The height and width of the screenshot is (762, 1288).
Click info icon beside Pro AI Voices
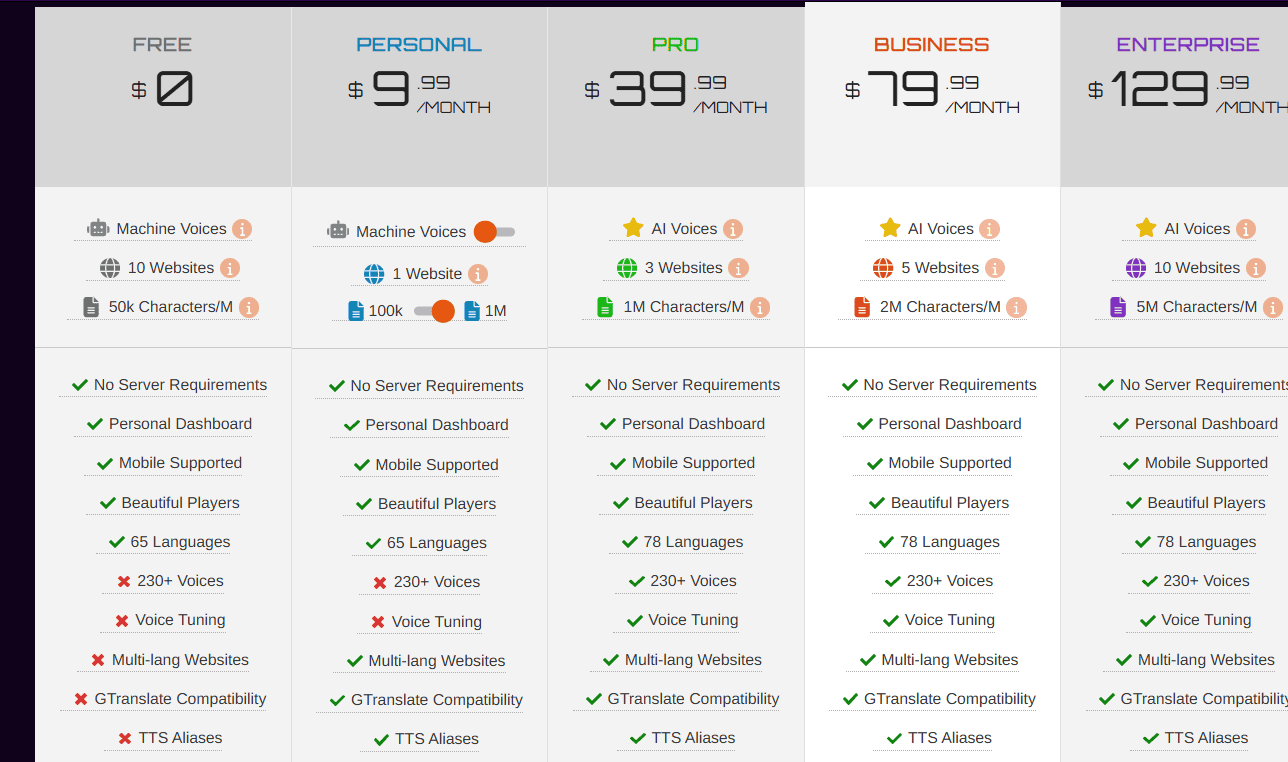(733, 229)
